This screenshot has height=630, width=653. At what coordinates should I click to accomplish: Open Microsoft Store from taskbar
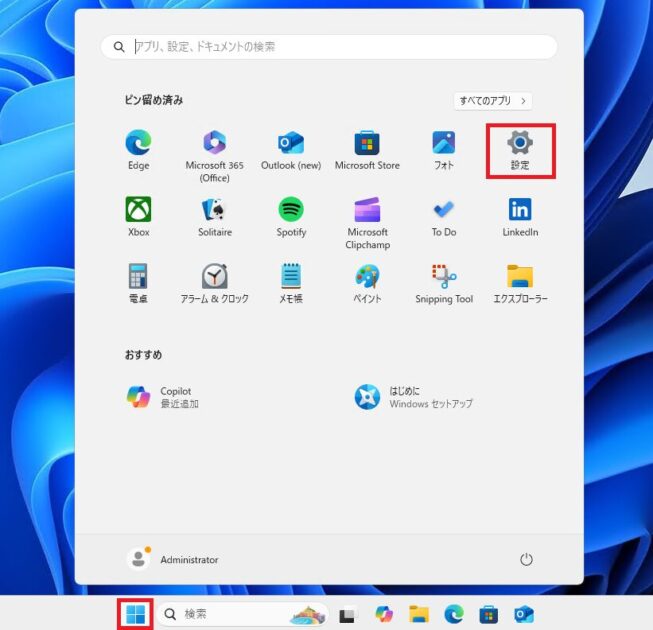click(x=489, y=615)
